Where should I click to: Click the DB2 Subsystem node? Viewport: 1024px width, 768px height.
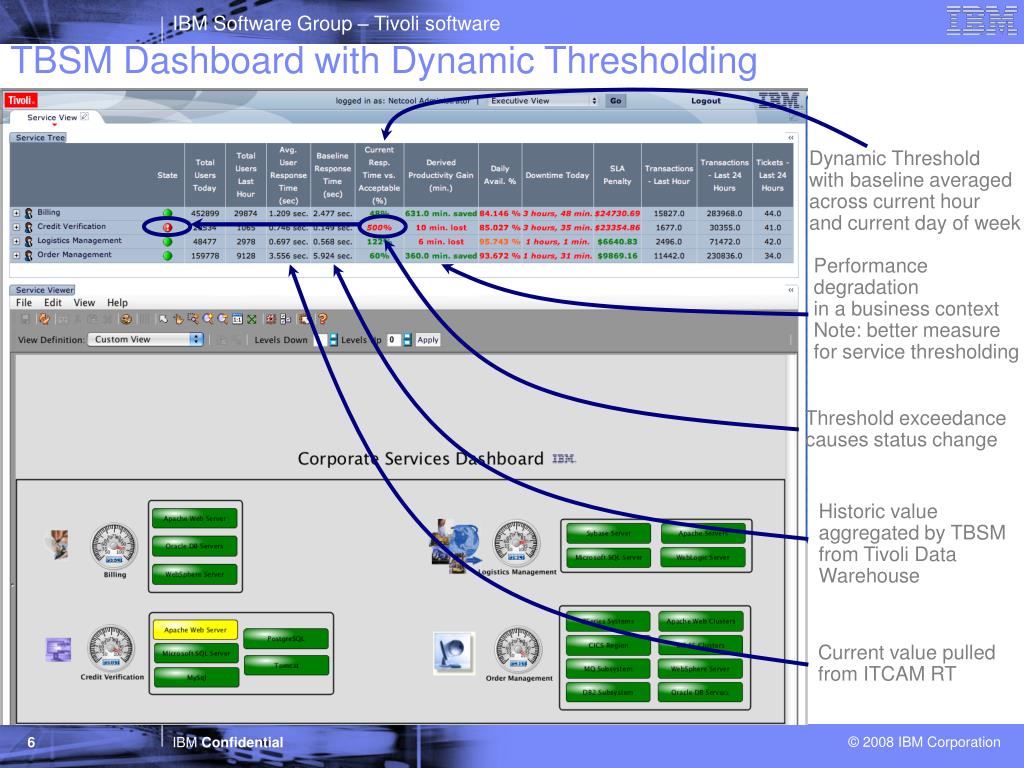click(x=608, y=692)
